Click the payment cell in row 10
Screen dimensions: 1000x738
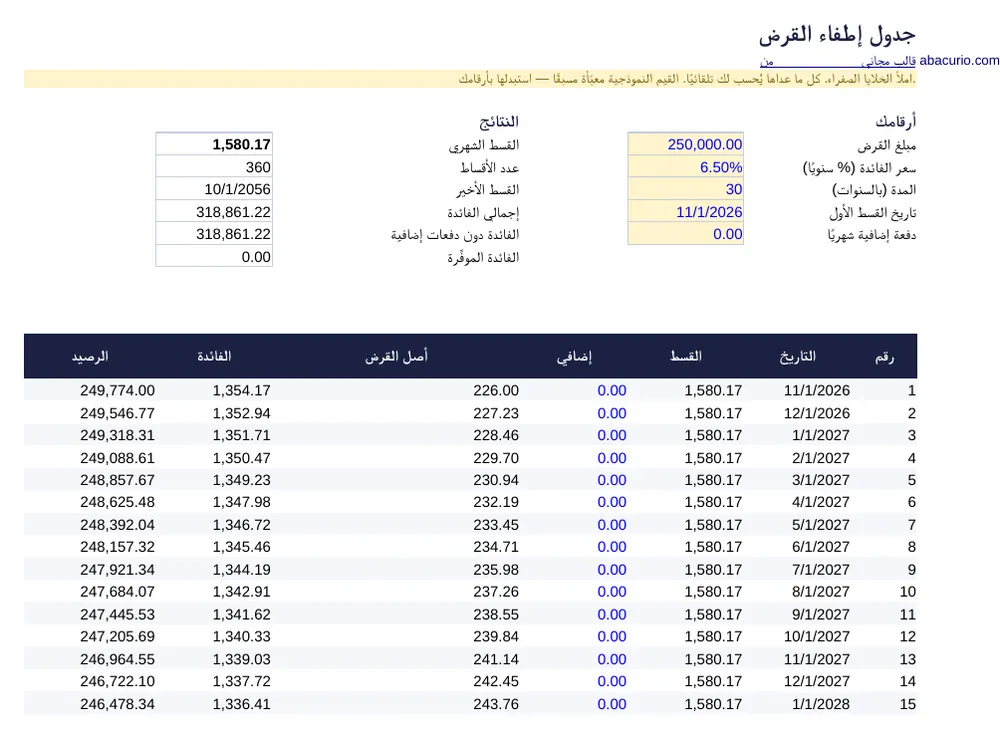pyautogui.click(x=713, y=591)
